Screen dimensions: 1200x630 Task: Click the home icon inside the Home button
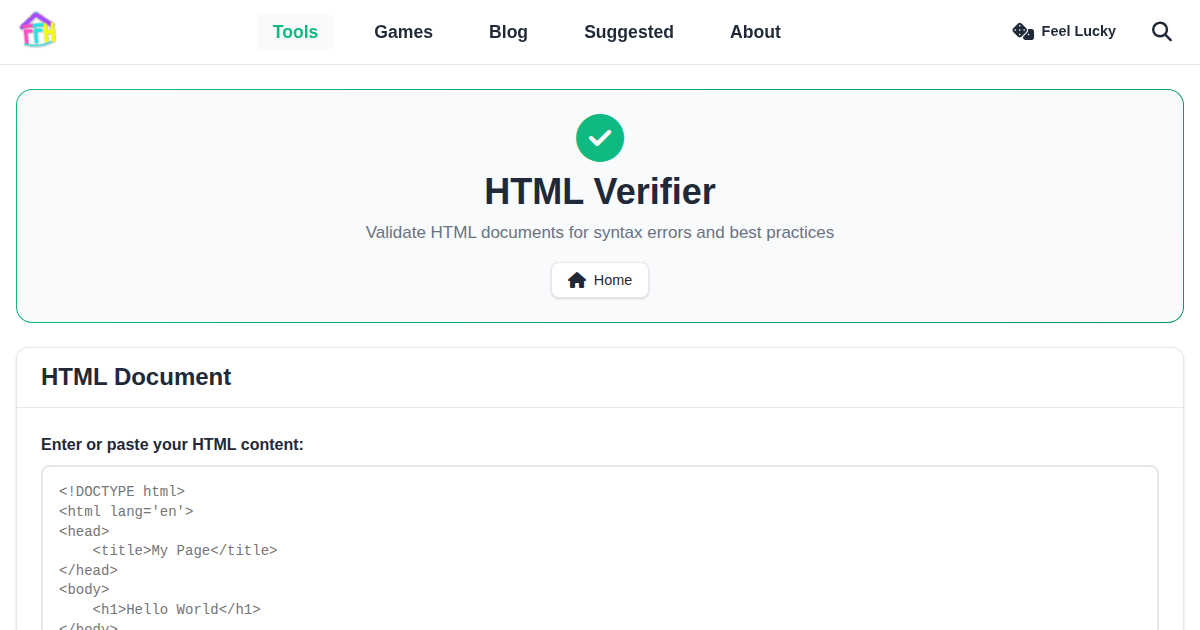coord(575,279)
